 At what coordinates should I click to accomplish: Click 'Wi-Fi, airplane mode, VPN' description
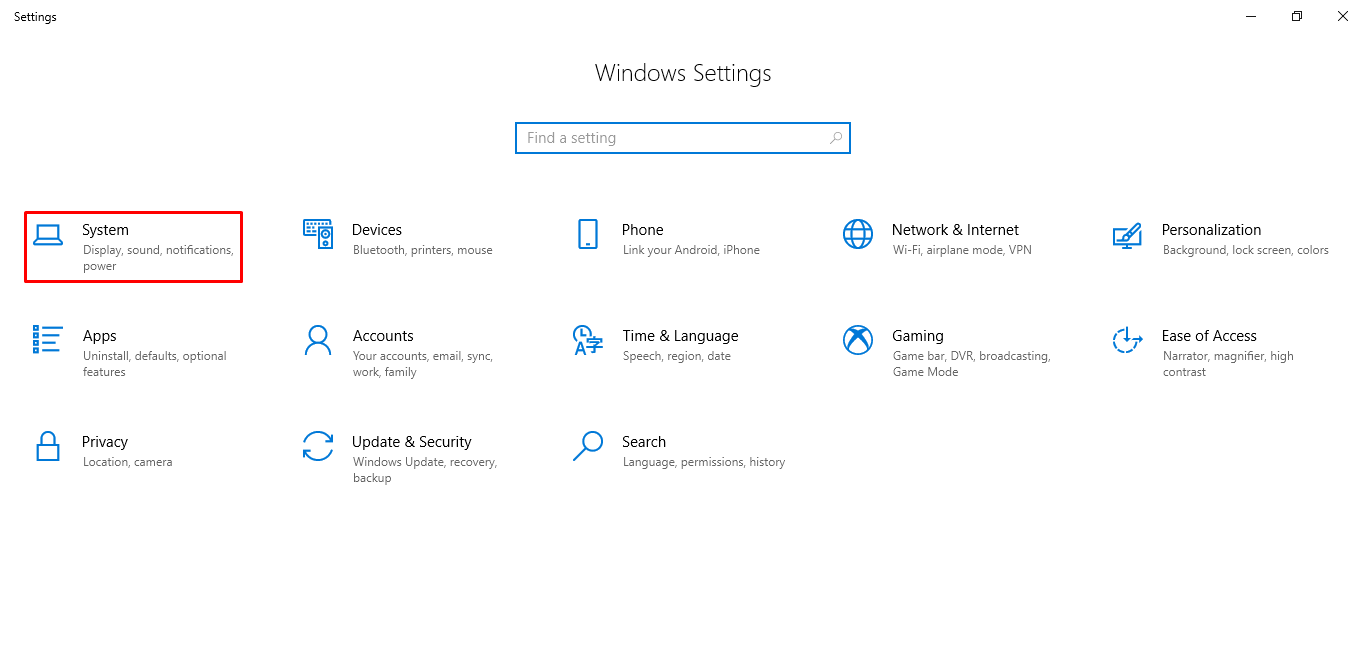click(x=962, y=250)
